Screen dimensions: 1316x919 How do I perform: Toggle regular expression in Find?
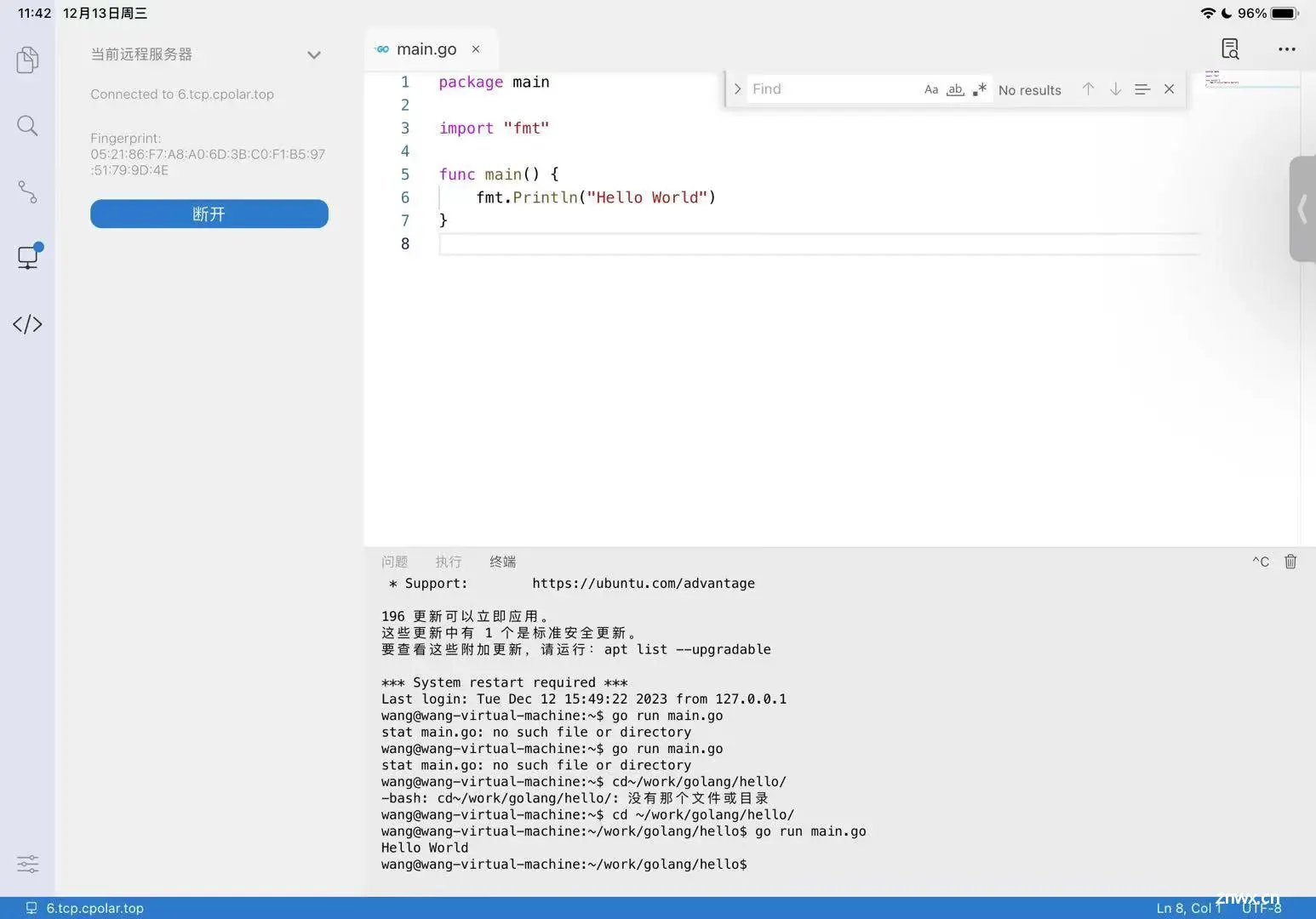(980, 89)
